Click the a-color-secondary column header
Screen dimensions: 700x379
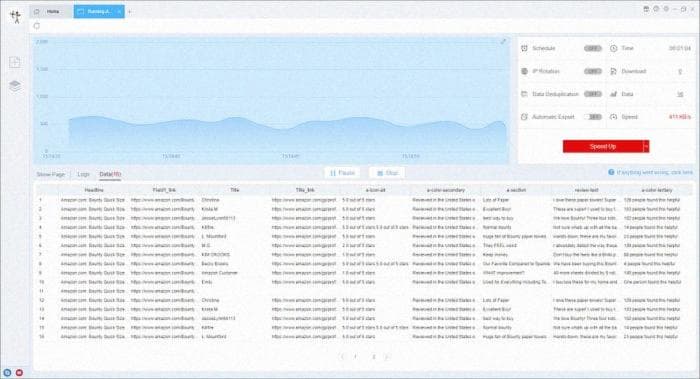446,190
